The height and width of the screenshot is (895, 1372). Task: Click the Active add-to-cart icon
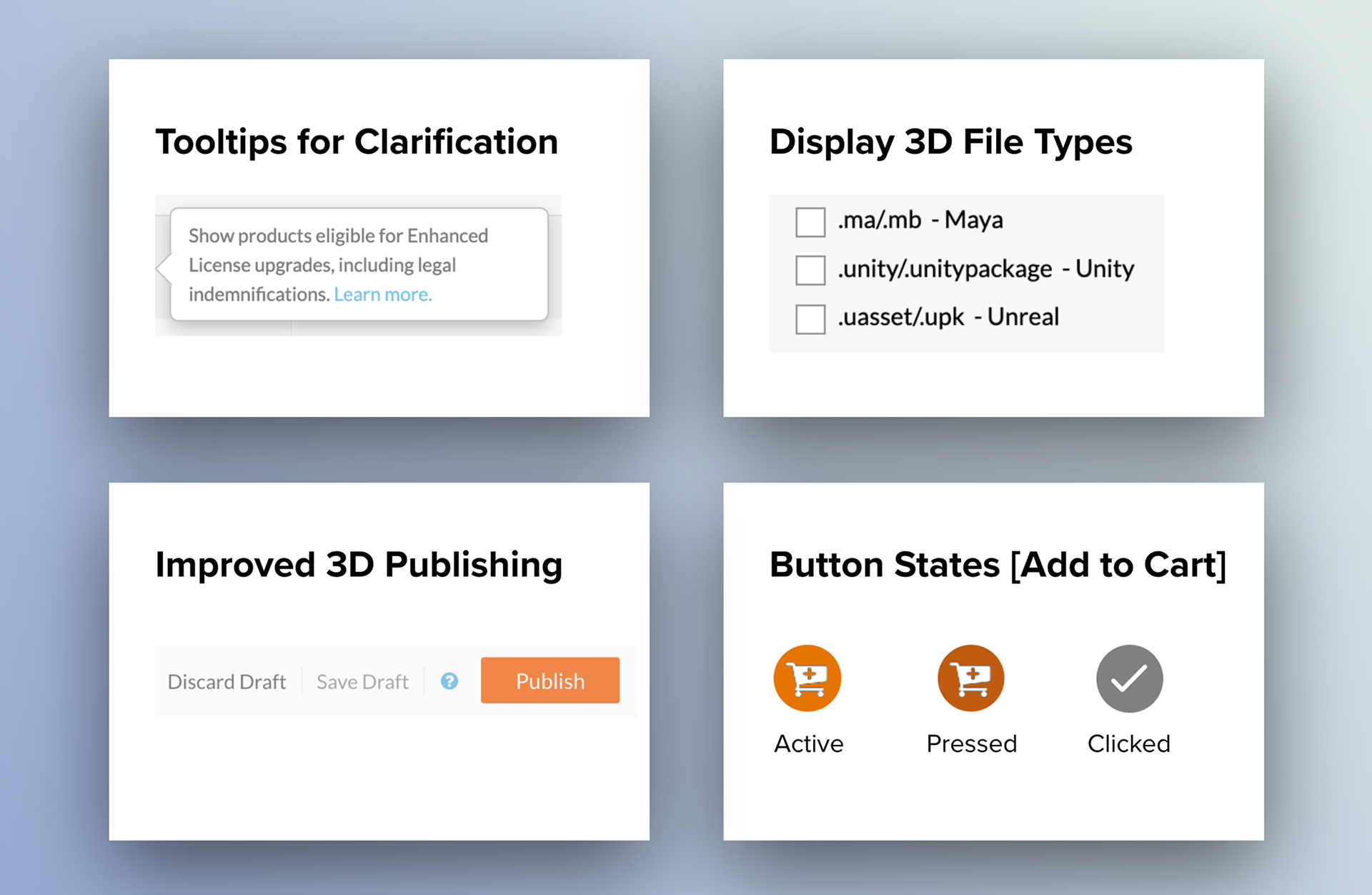[807, 678]
